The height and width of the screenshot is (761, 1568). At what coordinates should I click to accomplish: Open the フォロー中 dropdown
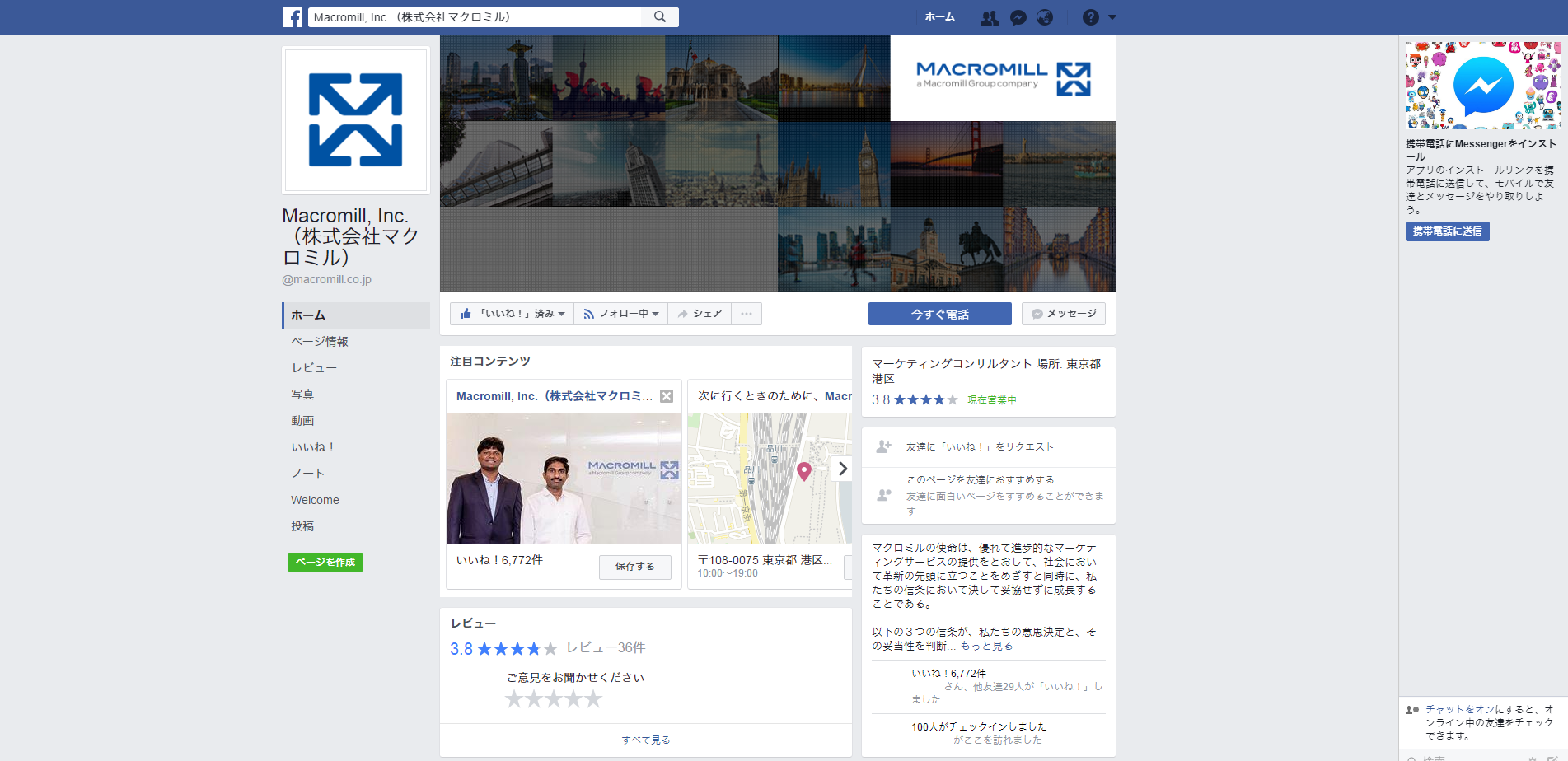tap(620, 314)
